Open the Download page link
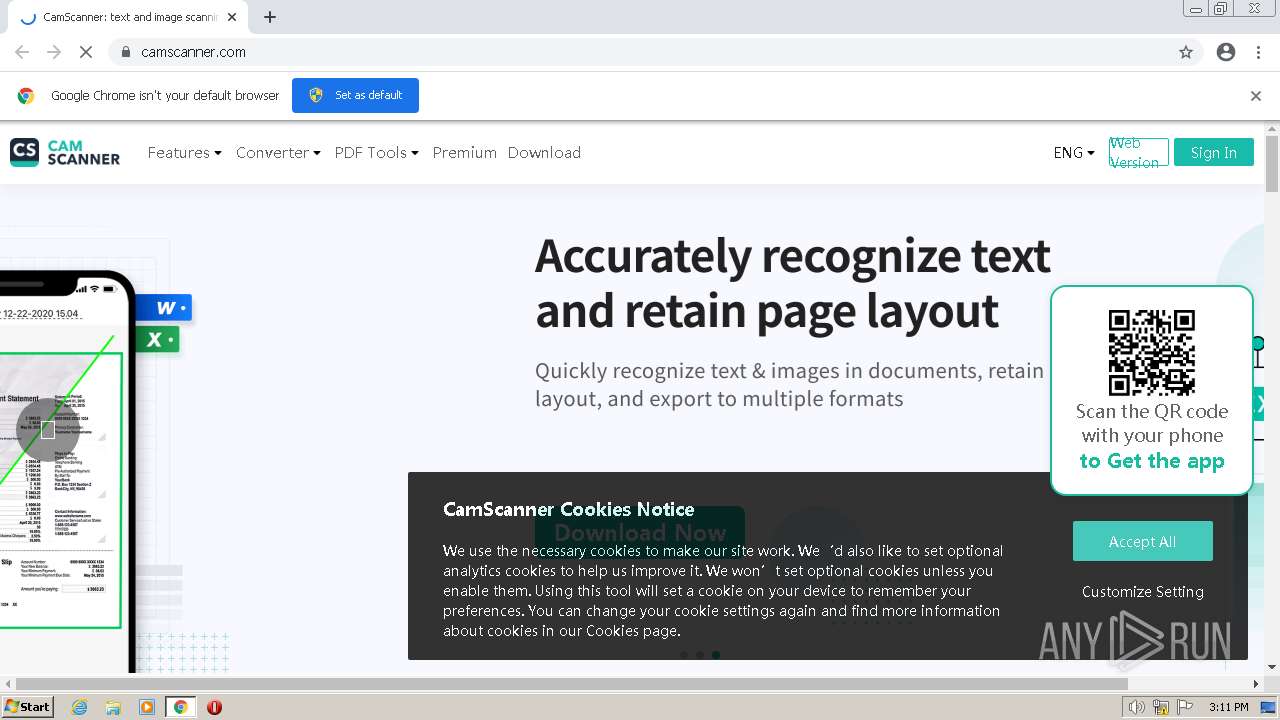 tap(544, 152)
